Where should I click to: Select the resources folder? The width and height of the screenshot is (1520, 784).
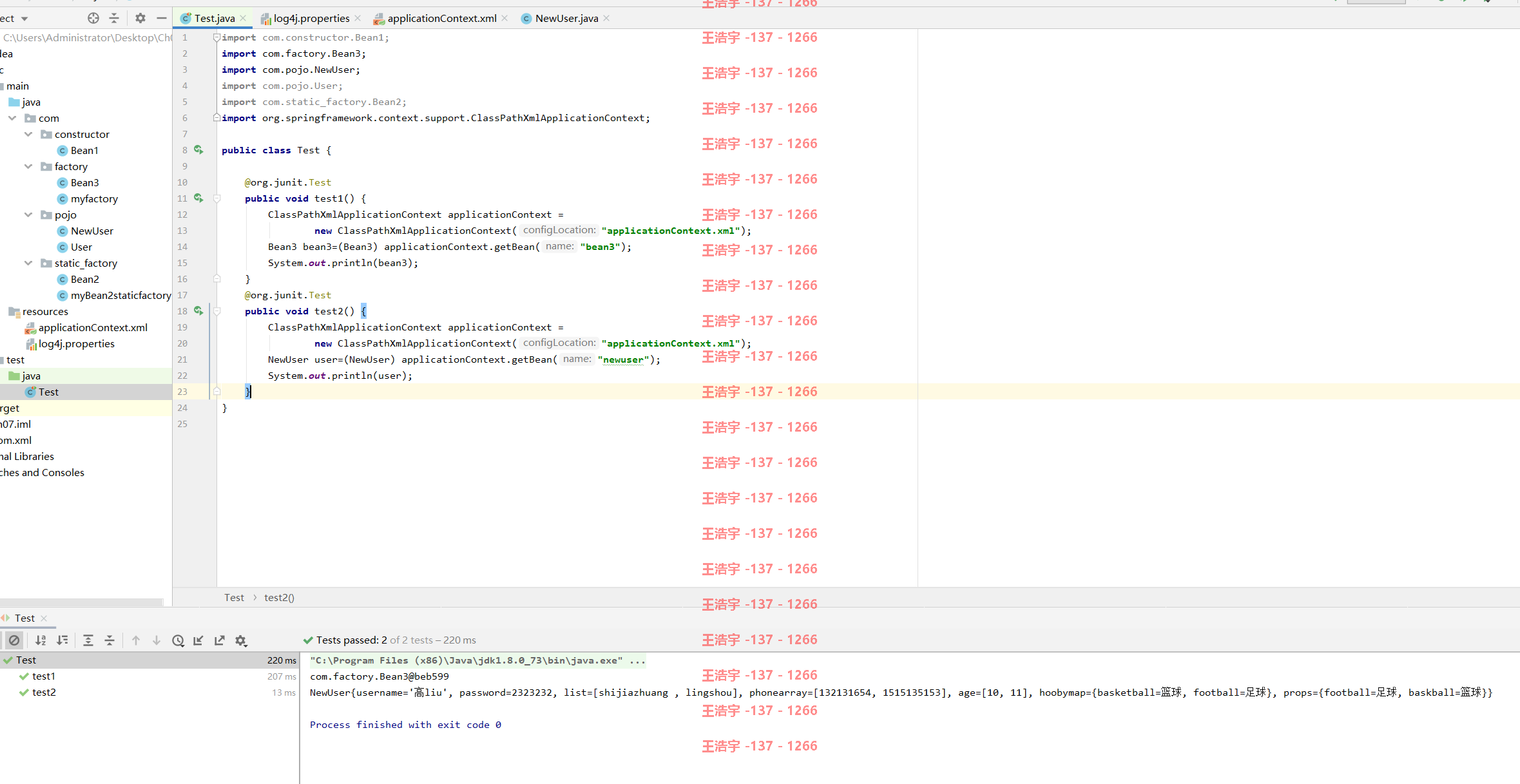(39, 311)
